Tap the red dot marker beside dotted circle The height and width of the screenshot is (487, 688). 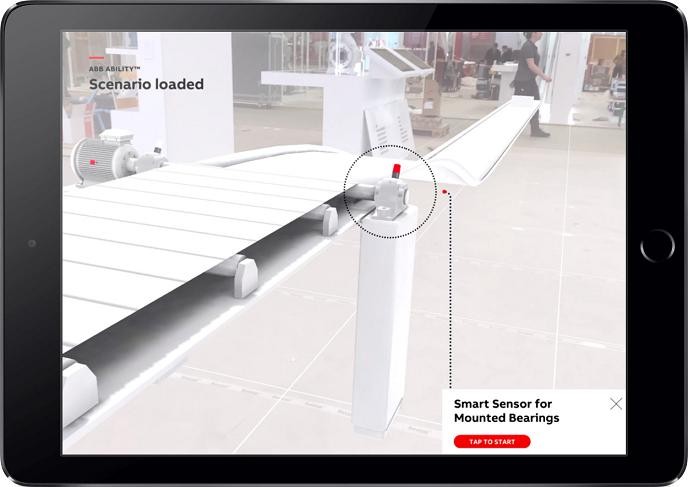[x=445, y=192]
